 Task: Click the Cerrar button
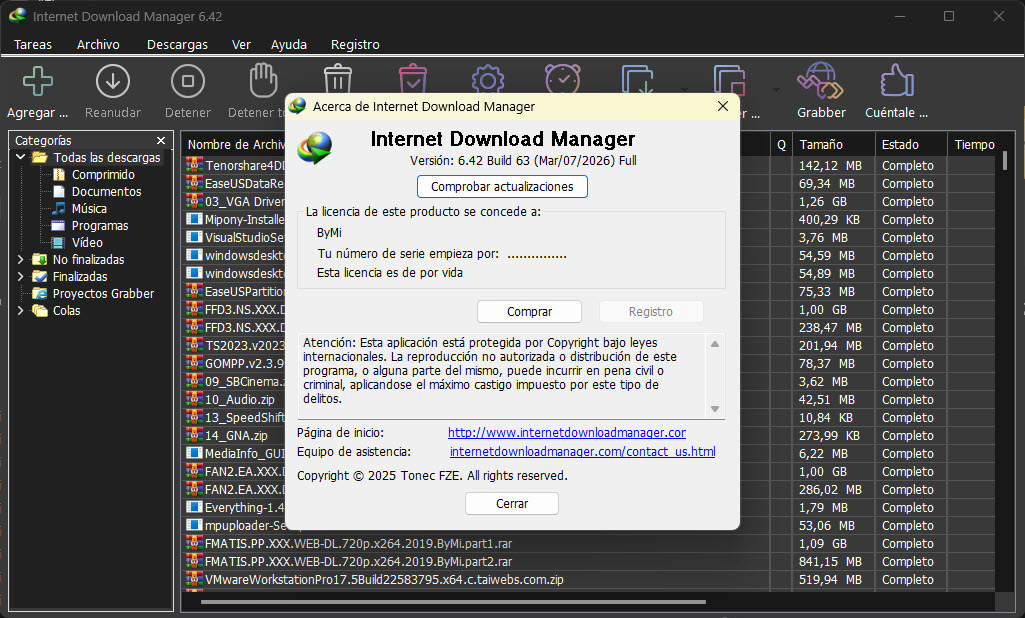(x=512, y=504)
